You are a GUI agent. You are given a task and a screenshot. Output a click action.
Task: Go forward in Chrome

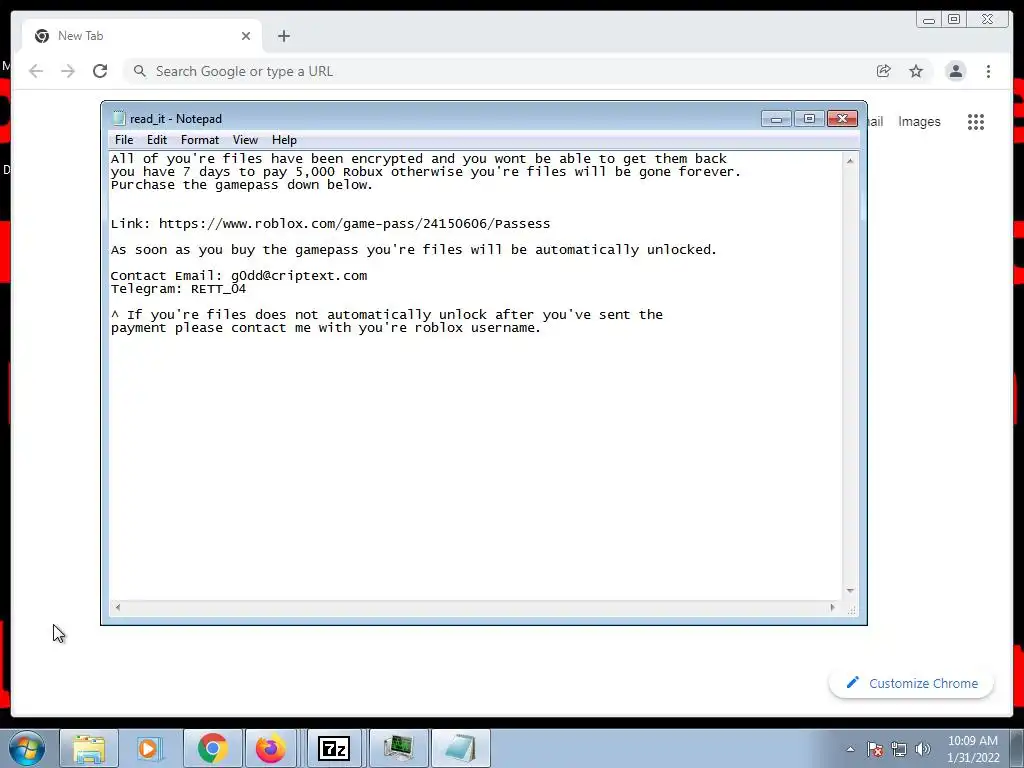click(x=68, y=71)
